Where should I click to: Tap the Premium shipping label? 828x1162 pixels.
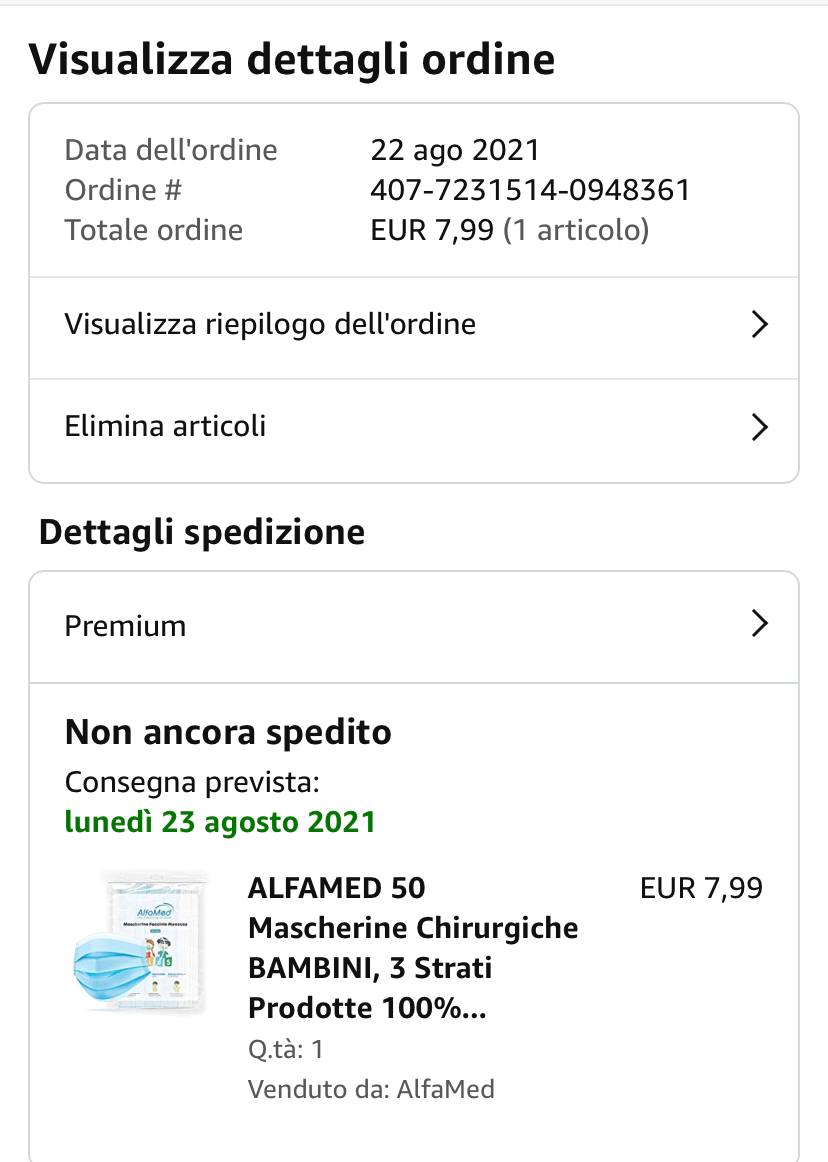(x=126, y=626)
